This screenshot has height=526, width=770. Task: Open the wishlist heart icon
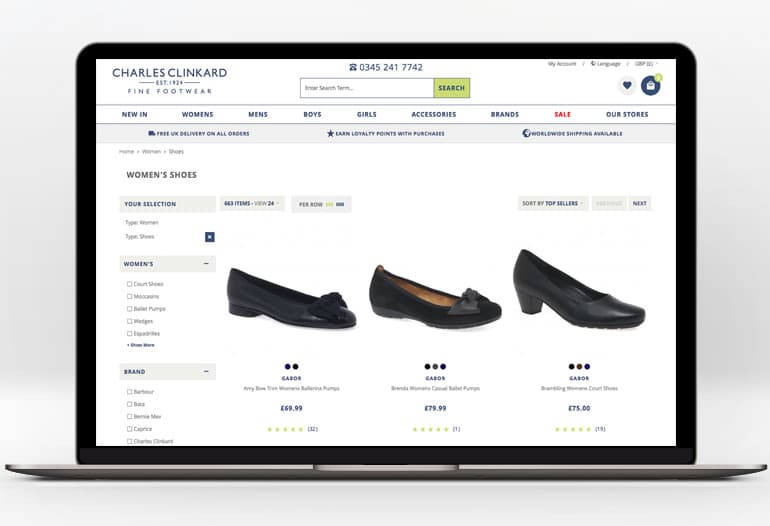627,85
